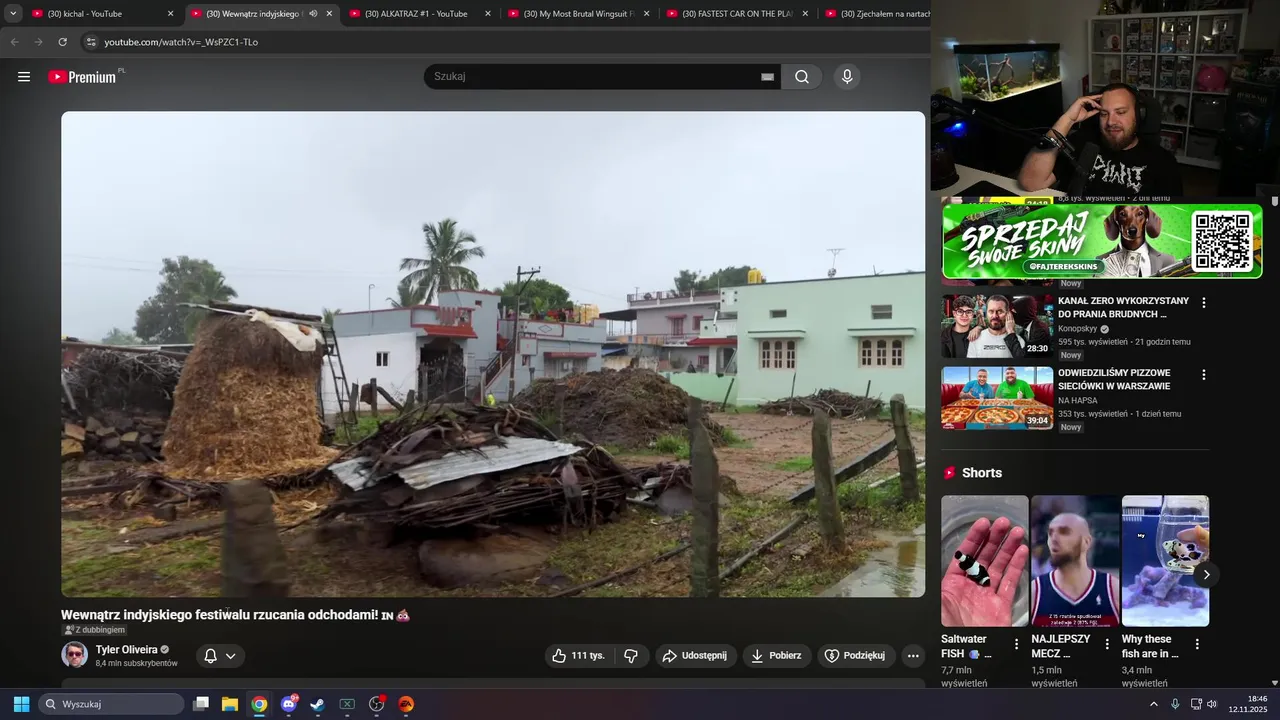1280x720 pixels.
Task: Open 'KANAŁ ZERO WYKORZYSTANY DO PRANIA' title
Action: point(1123,307)
